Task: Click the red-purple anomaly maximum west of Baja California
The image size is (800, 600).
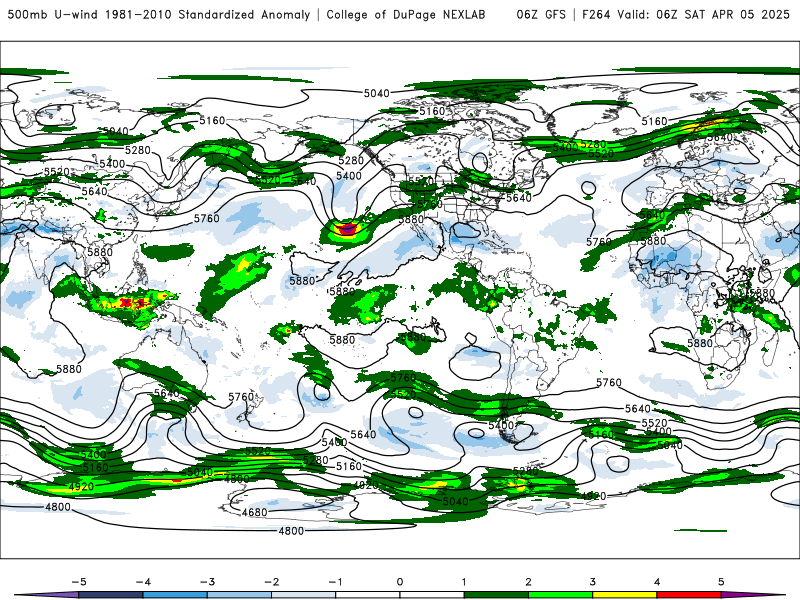Action: [347, 229]
